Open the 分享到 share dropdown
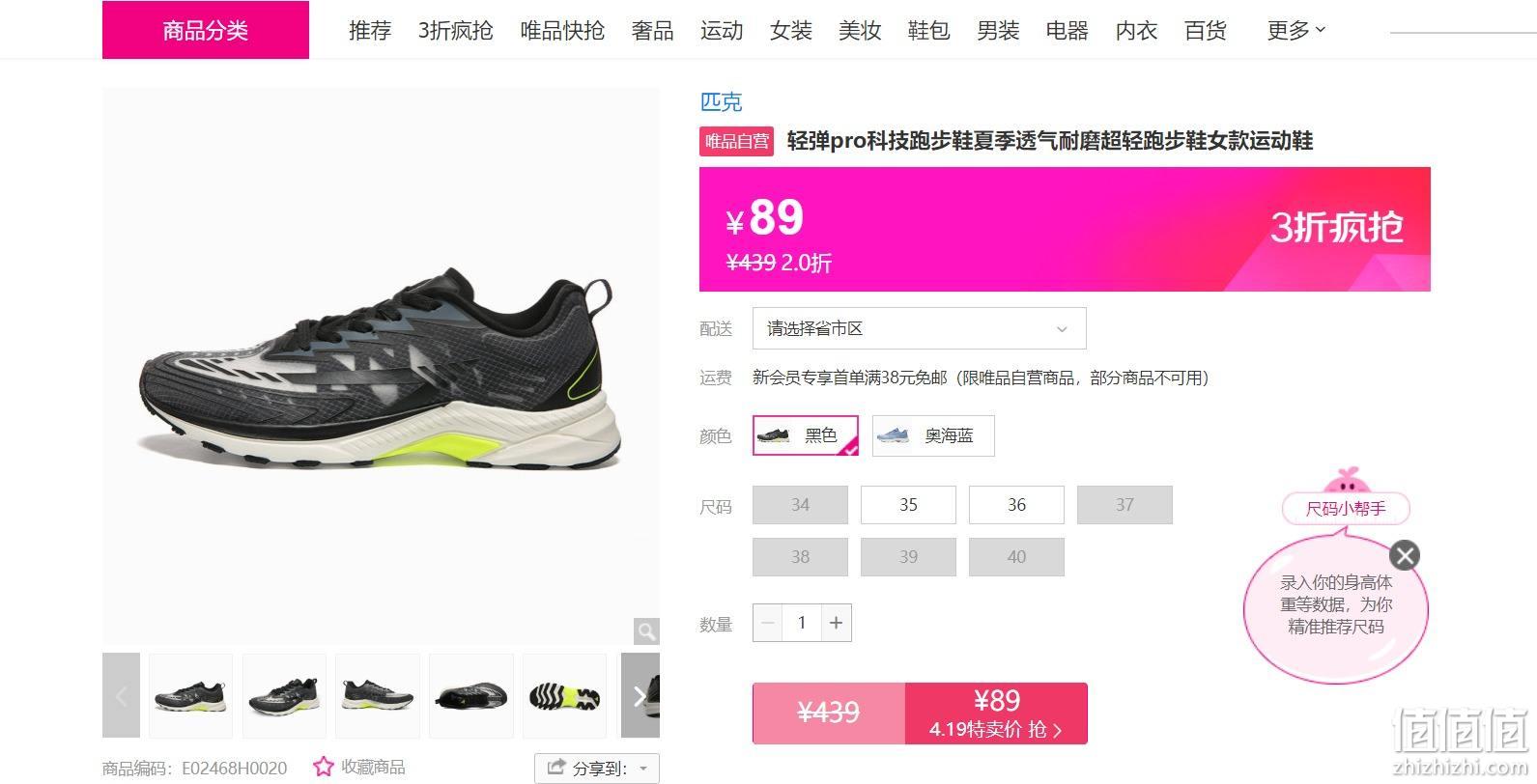The height and width of the screenshot is (784, 1537). click(x=597, y=769)
